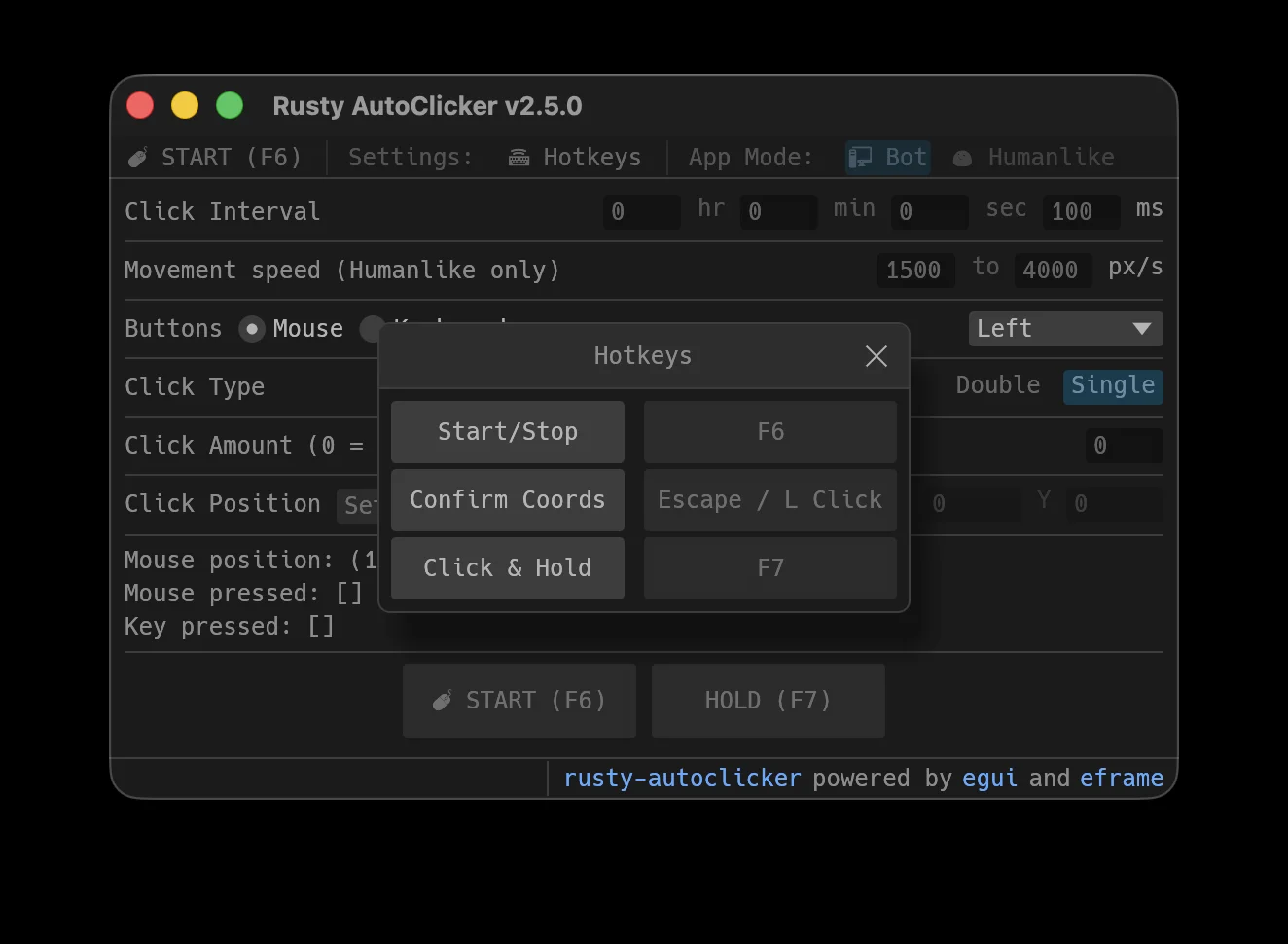Select Bot app mode
Screen dimensions: 1288x944
click(x=888, y=158)
